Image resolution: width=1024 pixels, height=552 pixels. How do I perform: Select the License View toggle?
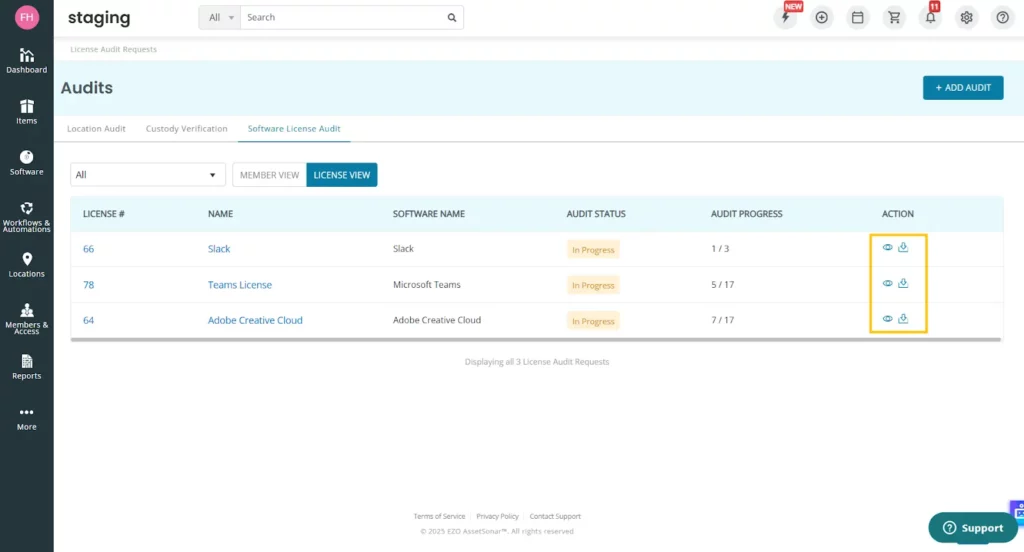[342, 175]
